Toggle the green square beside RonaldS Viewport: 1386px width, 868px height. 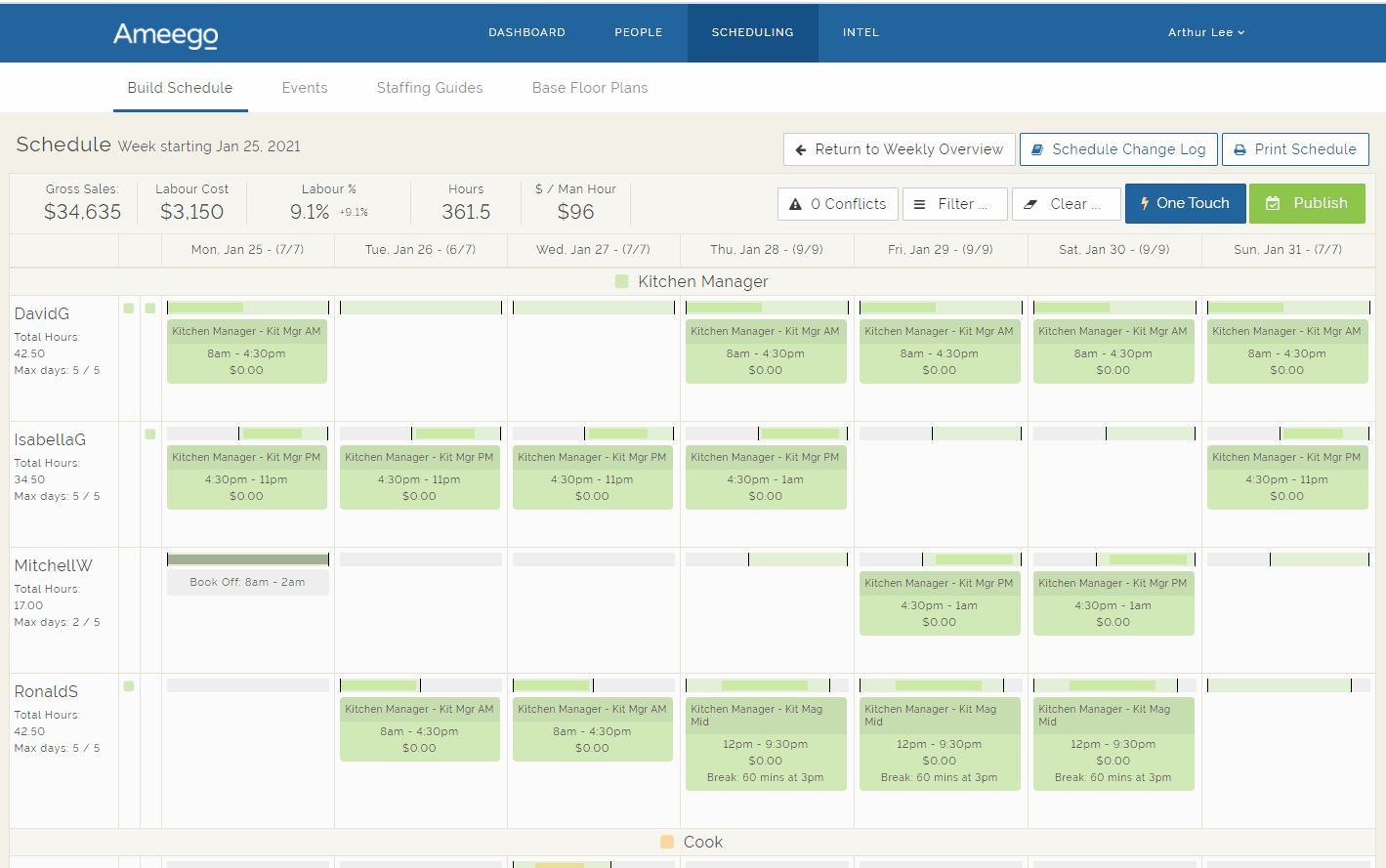(x=128, y=686)
